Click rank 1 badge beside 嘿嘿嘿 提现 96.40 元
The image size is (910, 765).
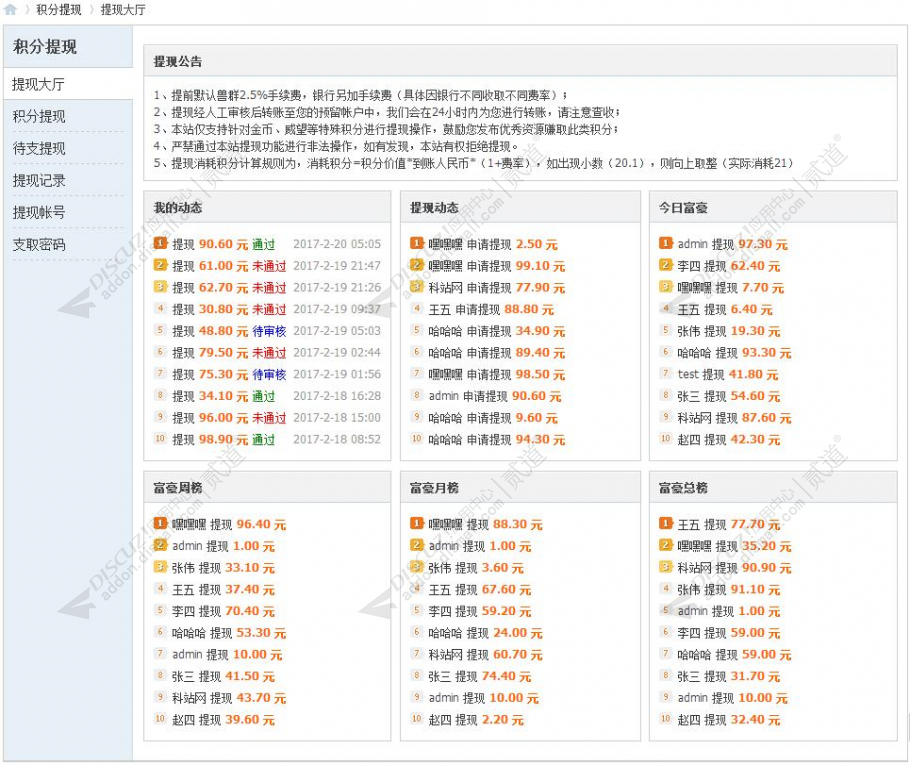pyautogui.click(x=160, y=524)
